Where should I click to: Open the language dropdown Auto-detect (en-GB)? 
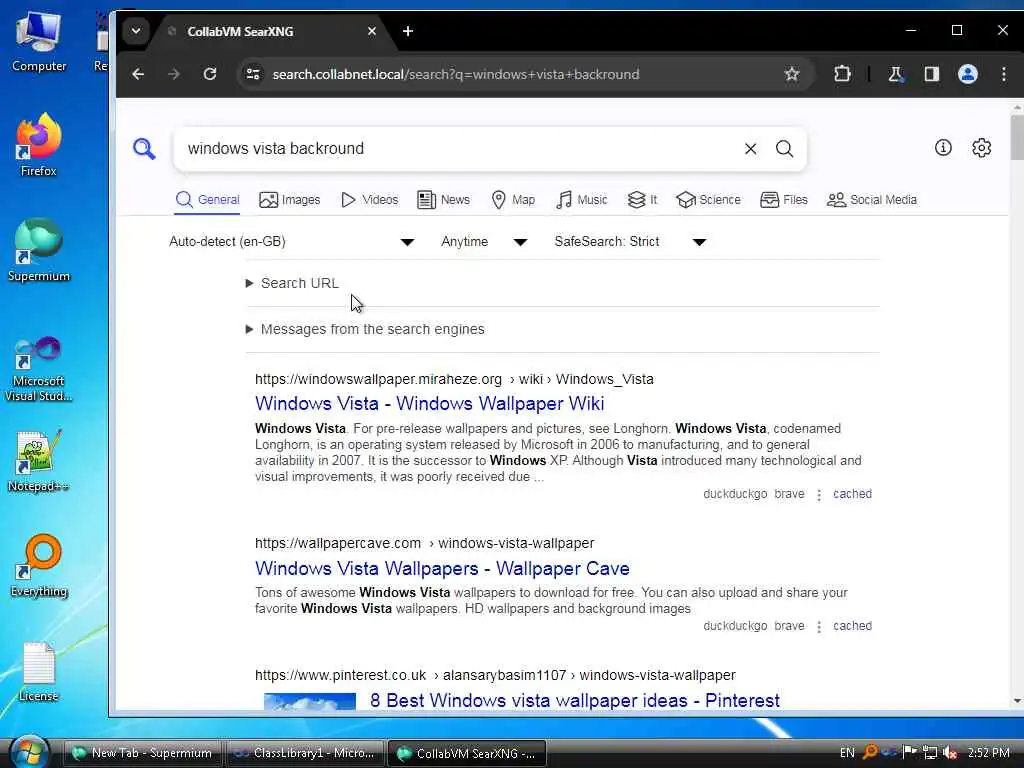[x=292, y=242]
